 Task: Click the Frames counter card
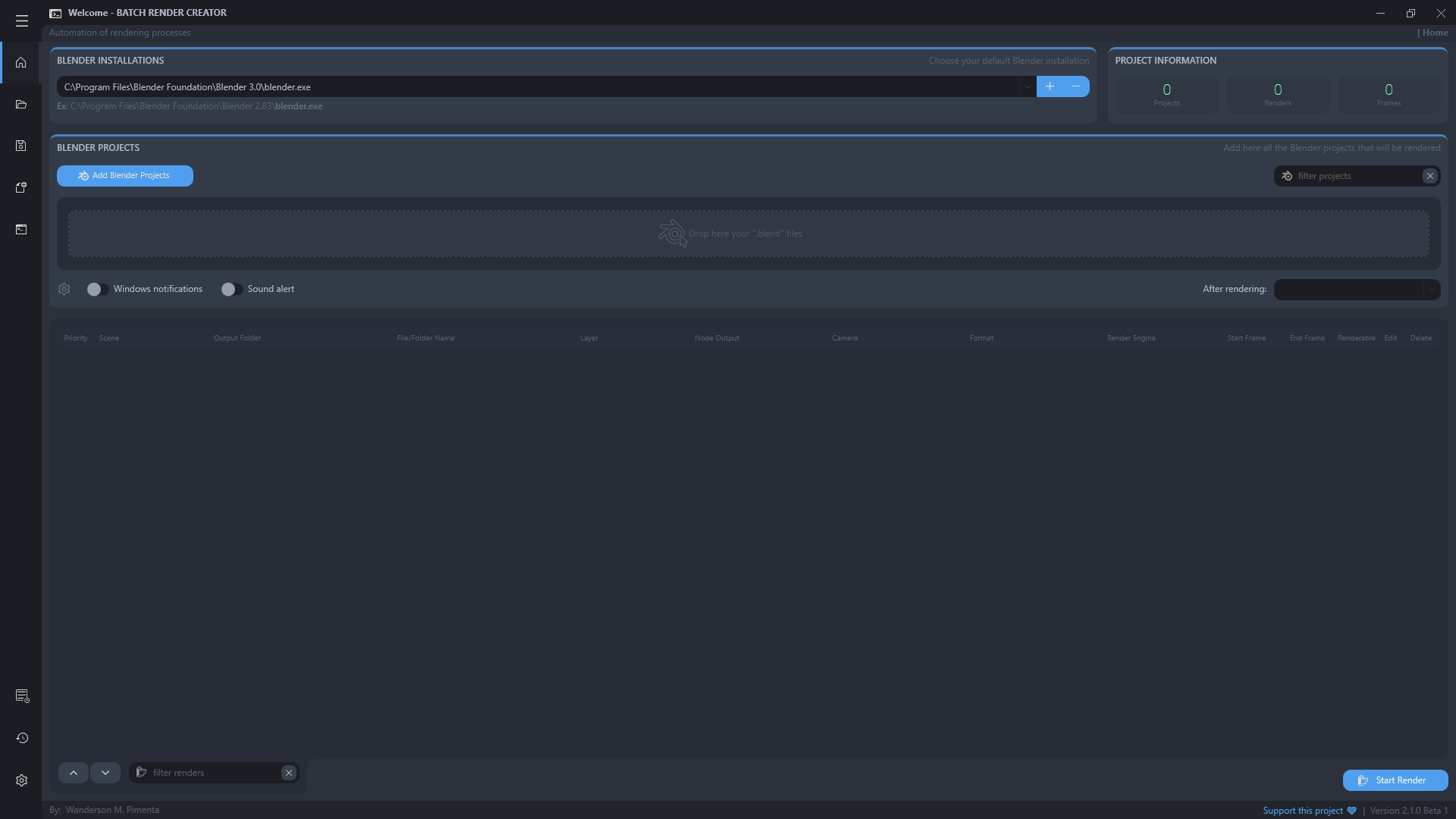point(1389,95)
